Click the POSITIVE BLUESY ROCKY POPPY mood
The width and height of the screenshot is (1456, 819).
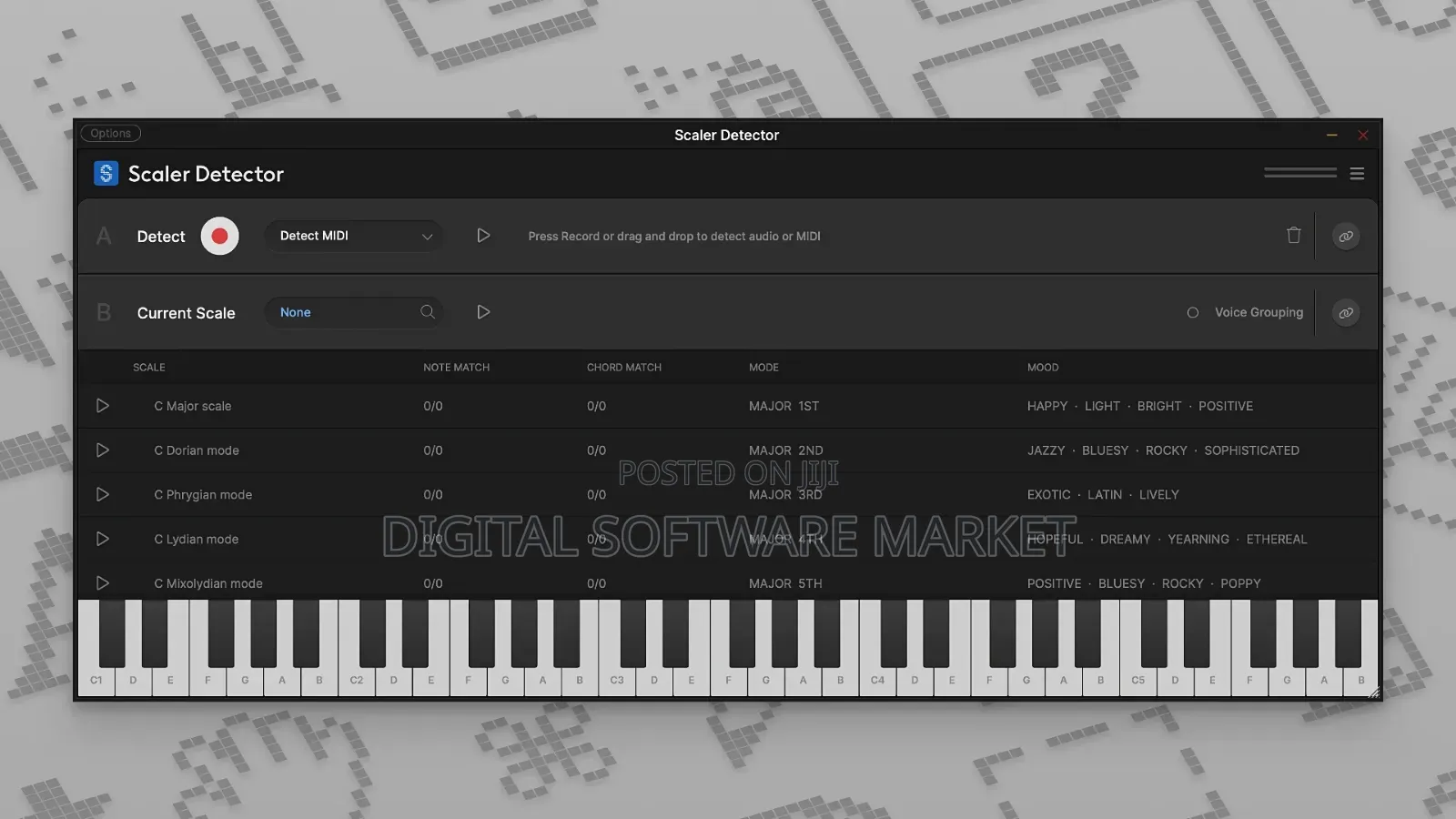[x=1144, y=583]
